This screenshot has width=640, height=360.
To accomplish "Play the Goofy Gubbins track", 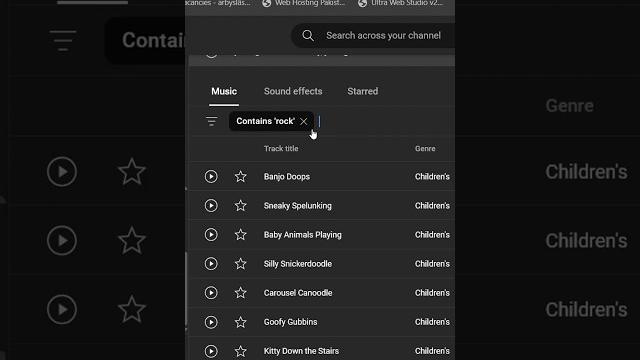I will pyautogui.click(x=211, y=322).
